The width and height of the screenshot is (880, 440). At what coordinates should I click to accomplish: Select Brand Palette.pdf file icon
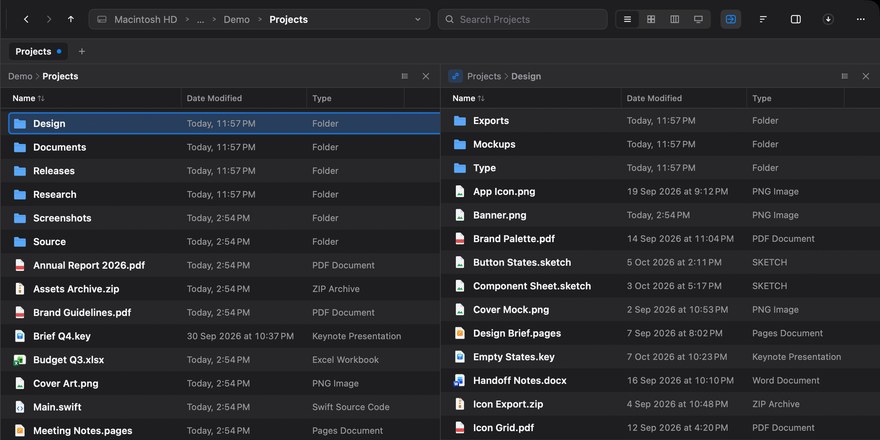[x=460, y=239]
